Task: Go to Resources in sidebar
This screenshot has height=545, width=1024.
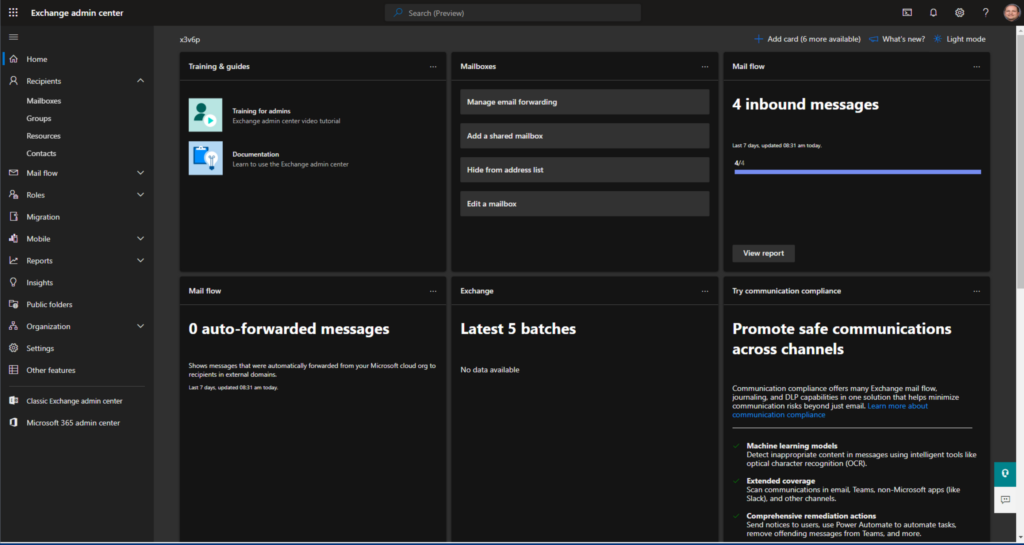Action: pos(43,136)
